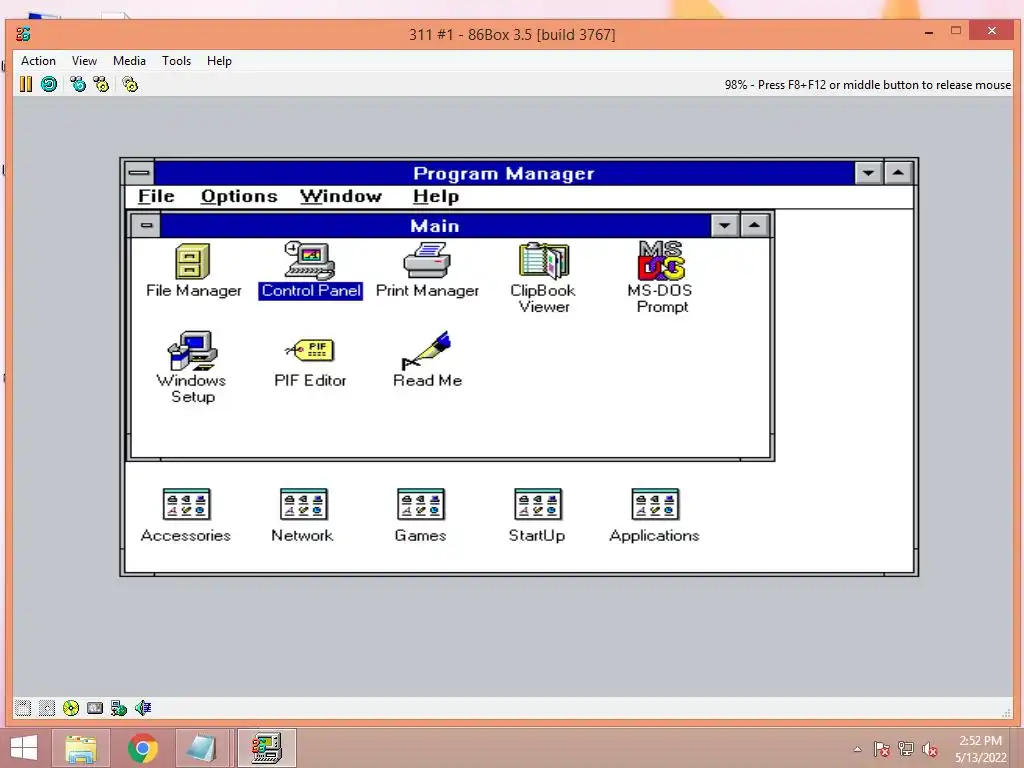1024x768 pixels.
Task: Open the Action Center flag icon
Action: tap(881, 749)
